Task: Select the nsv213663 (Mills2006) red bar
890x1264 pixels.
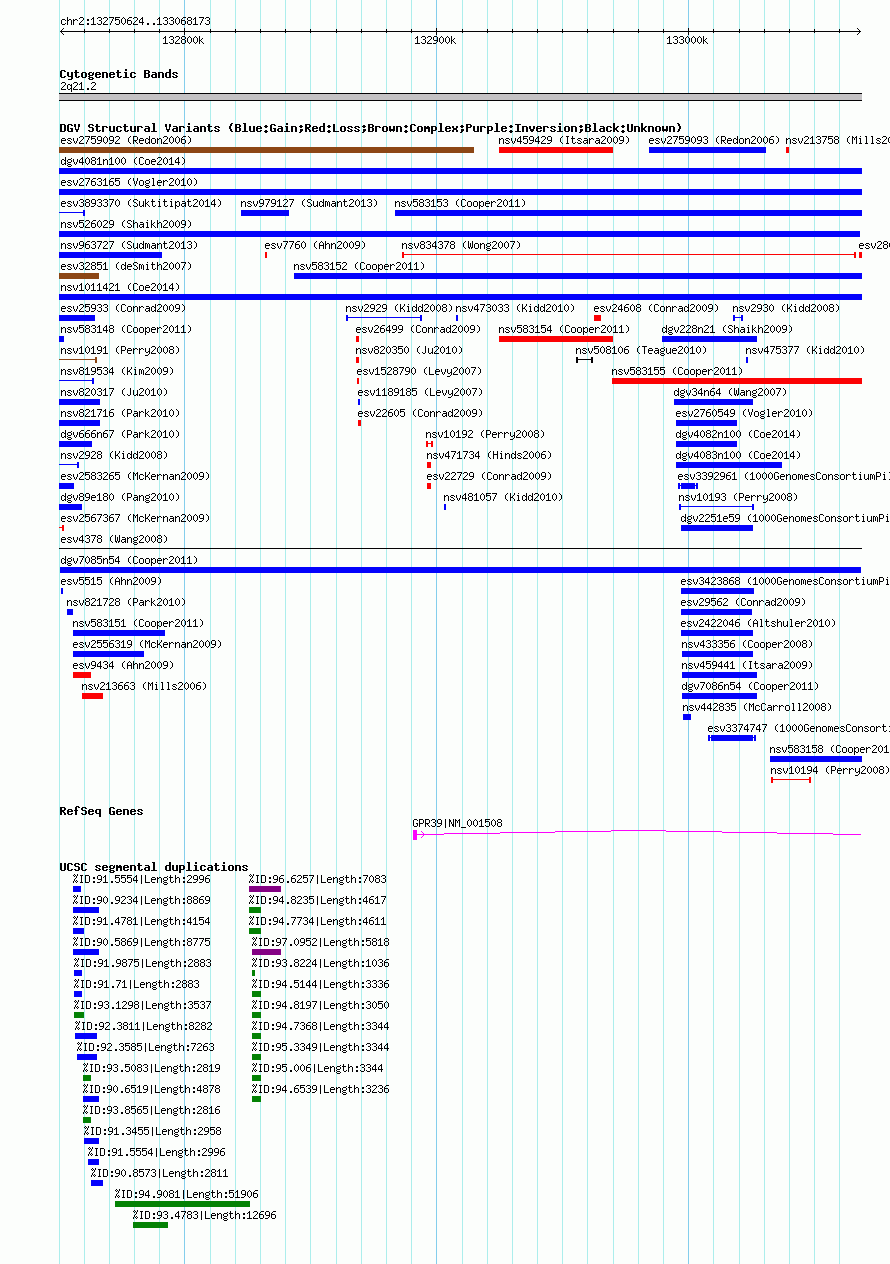Action: [x=92, y=696]
